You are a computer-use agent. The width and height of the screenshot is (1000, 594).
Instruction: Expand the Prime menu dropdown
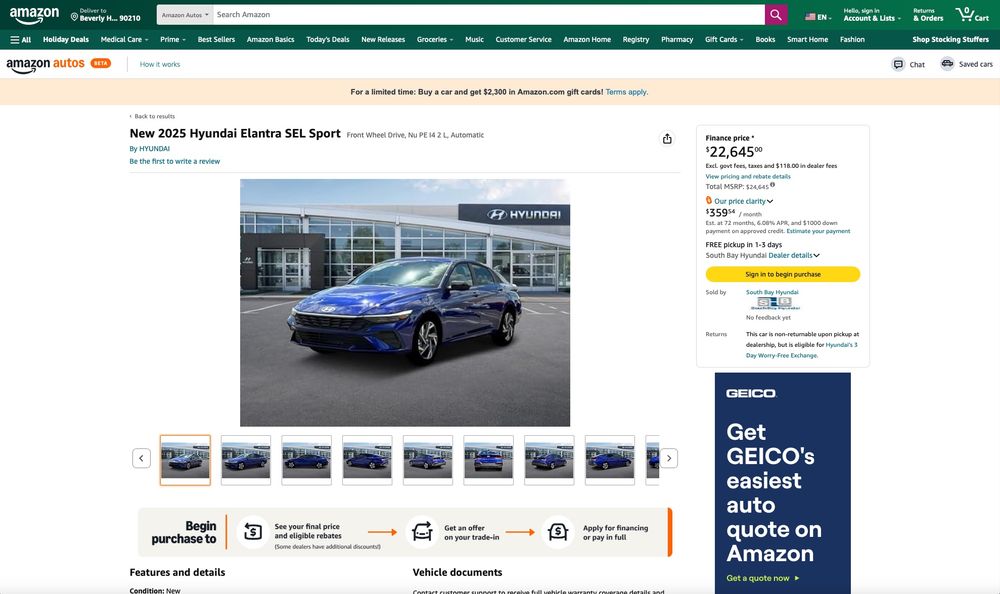[173, 40]
